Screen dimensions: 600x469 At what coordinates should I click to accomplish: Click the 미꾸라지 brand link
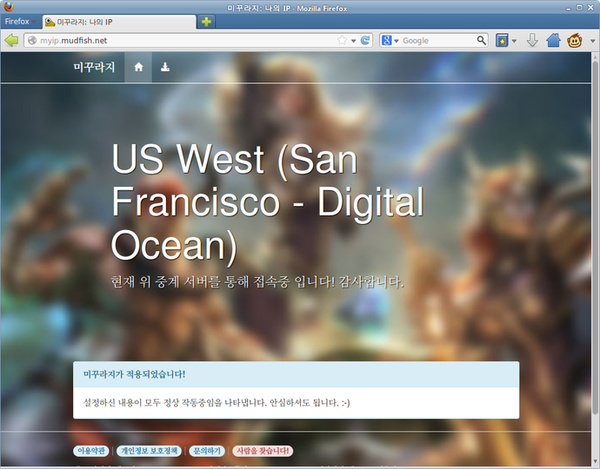94,67
